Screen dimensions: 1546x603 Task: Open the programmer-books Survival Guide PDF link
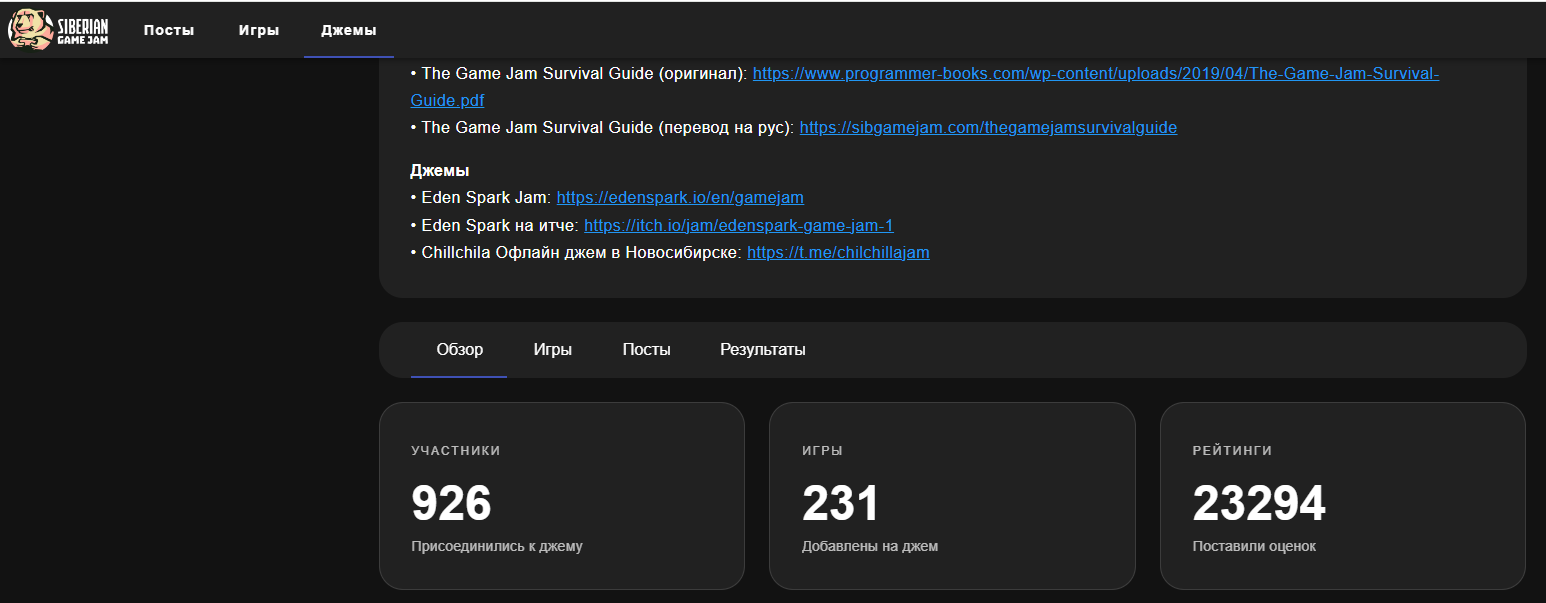click(x=1096, y=74)
